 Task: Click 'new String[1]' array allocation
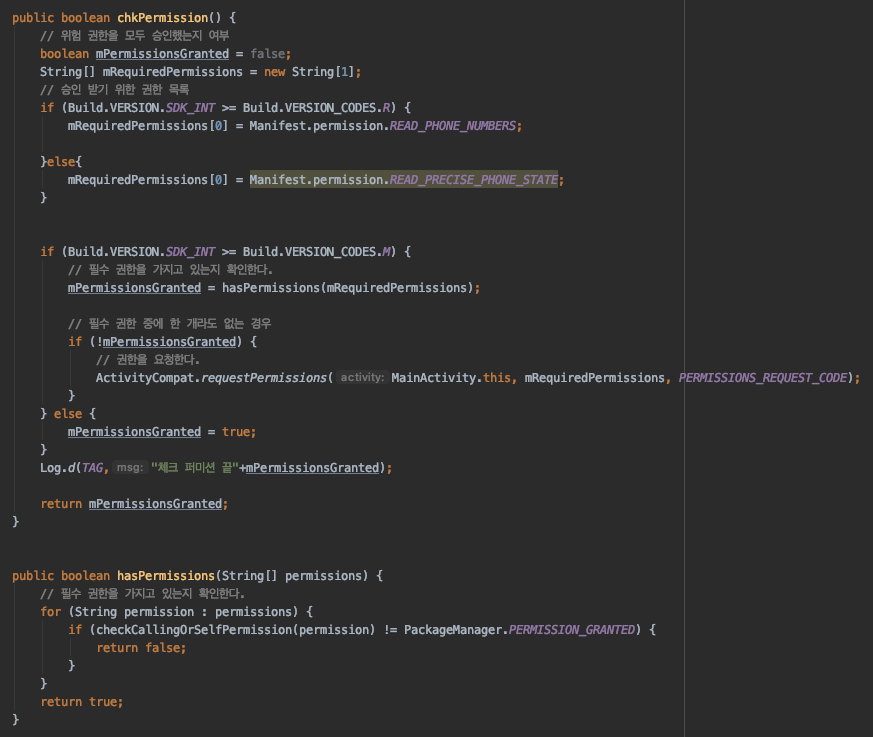[310, 72]
